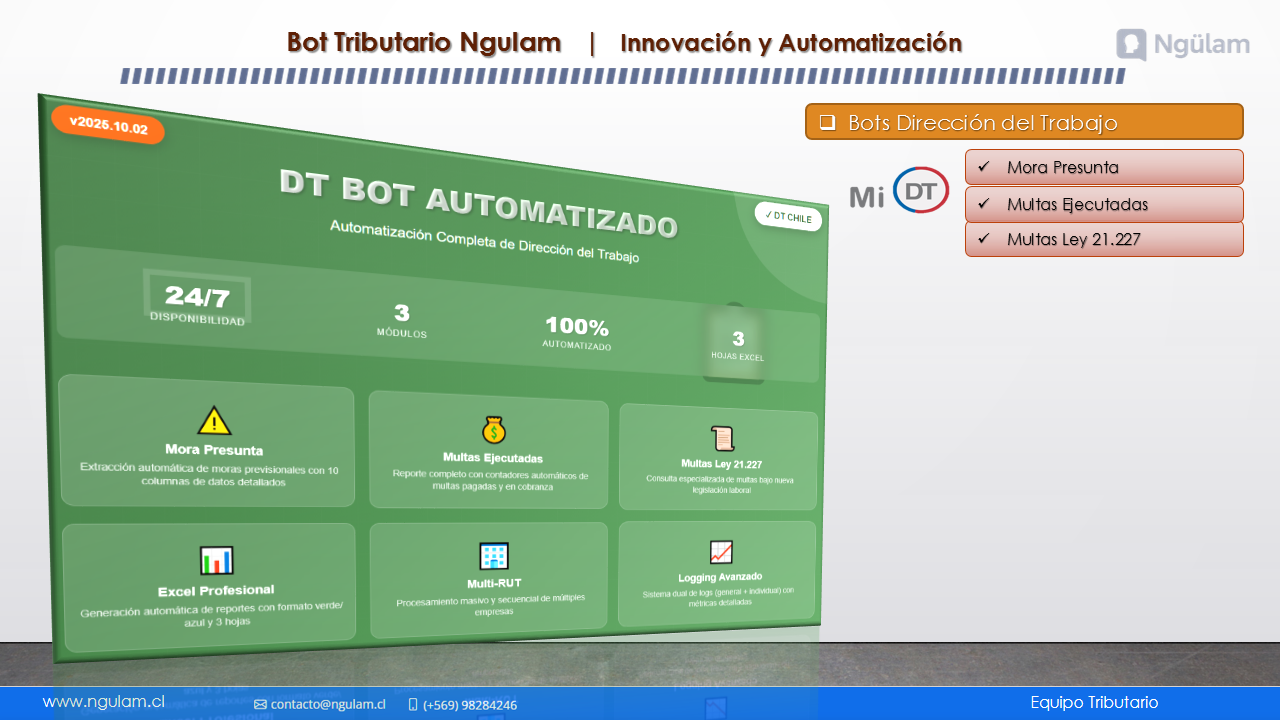Click the Mi DT logo
1280x720 pixels.
(x=899, y=191)
